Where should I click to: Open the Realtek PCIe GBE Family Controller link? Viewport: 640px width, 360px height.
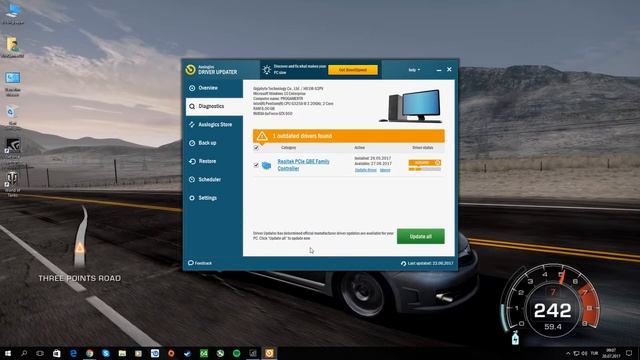pos(303,165)
